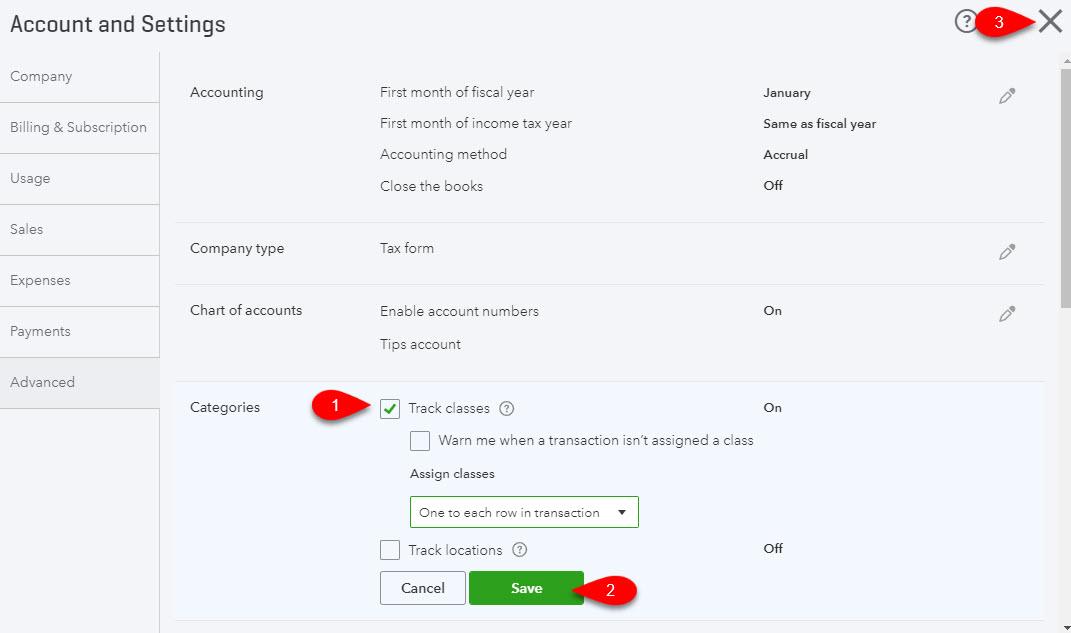Show help tooltip for Track classes

pos(506,408)
